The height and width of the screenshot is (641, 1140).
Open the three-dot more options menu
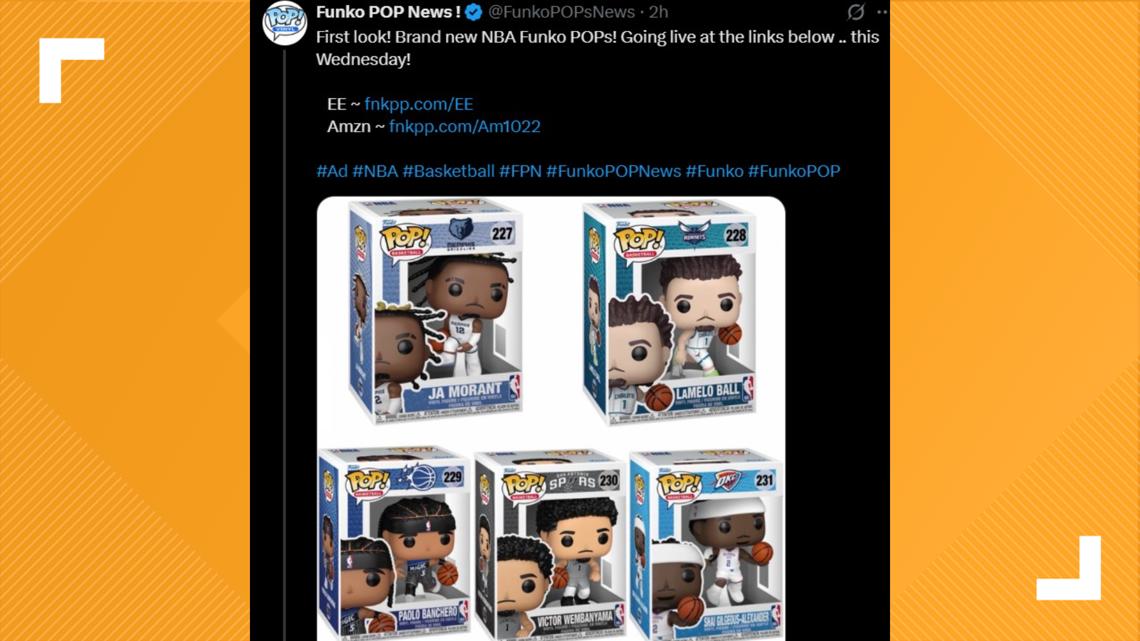pyautogui.click(x=881, y=12)
